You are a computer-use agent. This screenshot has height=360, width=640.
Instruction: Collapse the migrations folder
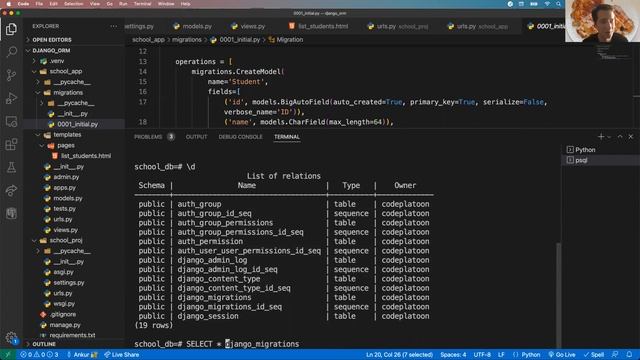coord(68,93)
